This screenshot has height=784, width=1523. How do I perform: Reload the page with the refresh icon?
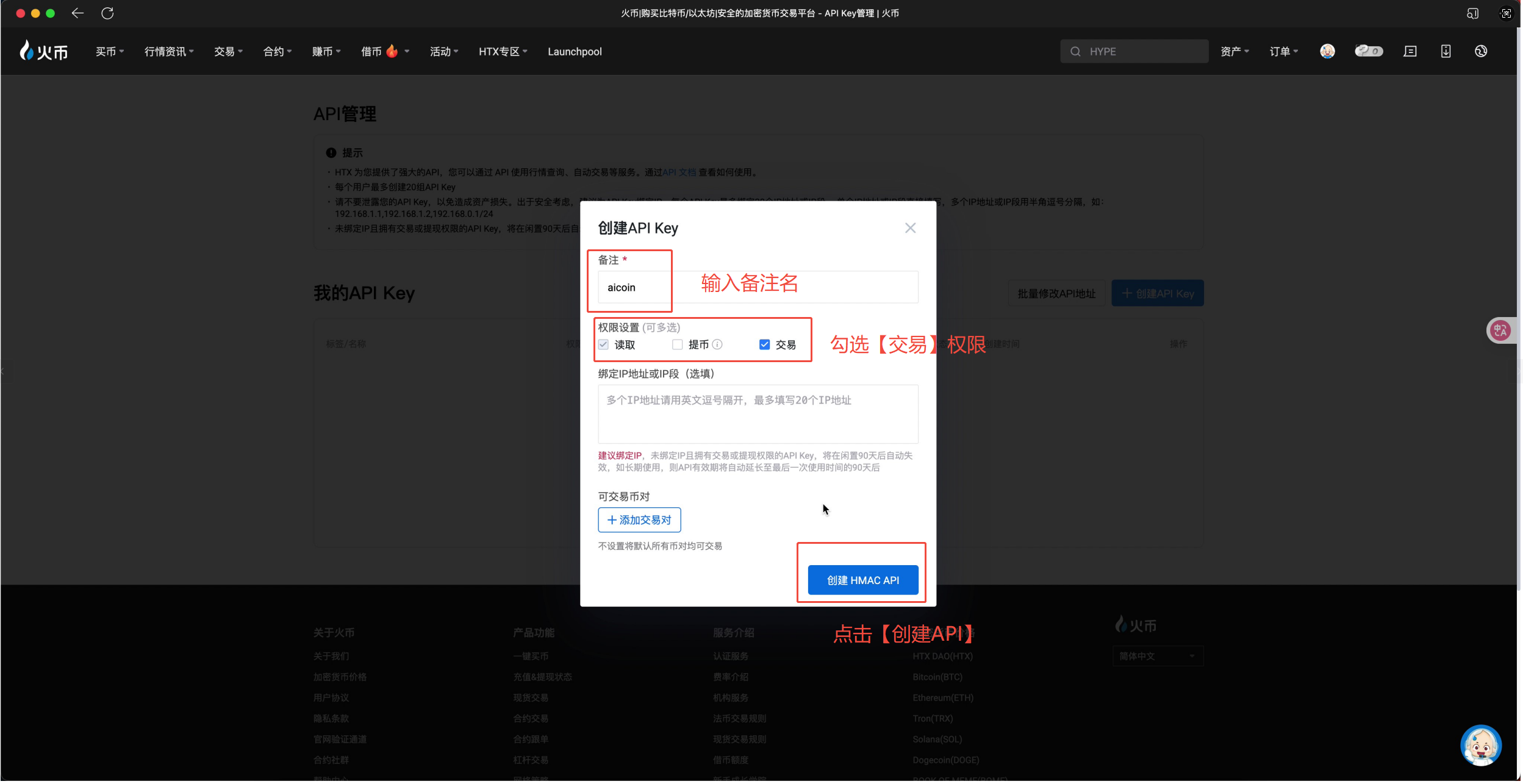pos(108,13)
